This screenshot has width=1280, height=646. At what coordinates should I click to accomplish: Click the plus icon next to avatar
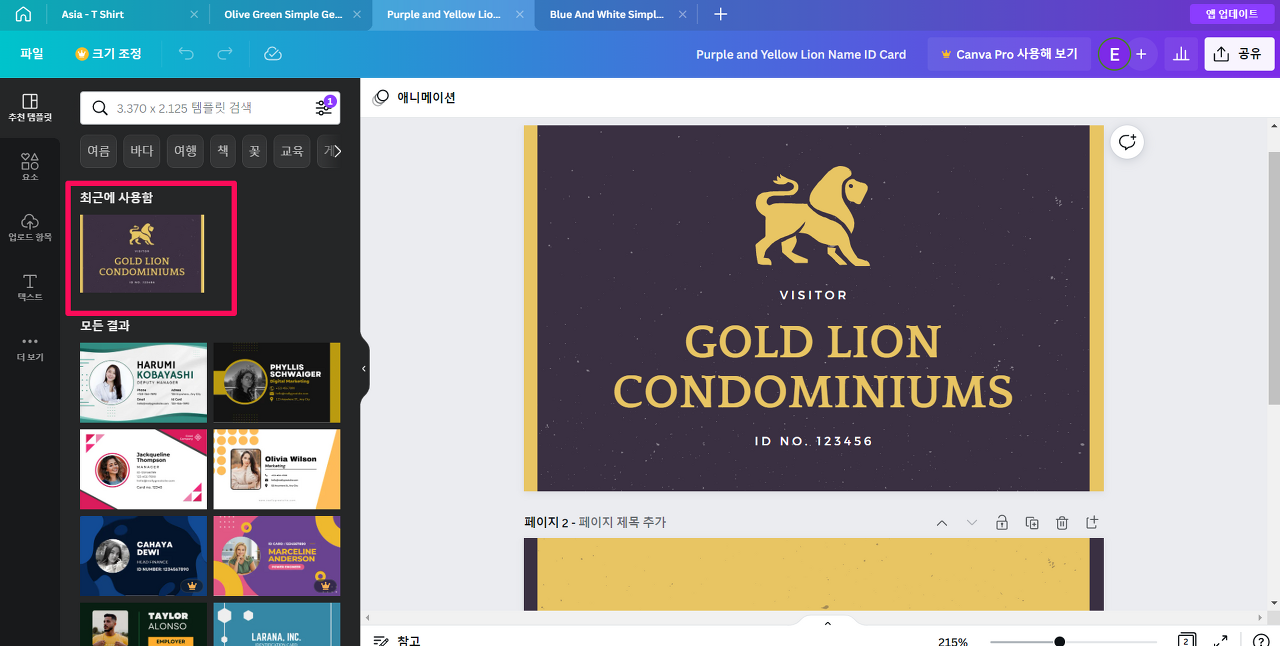click(1141, 54)
